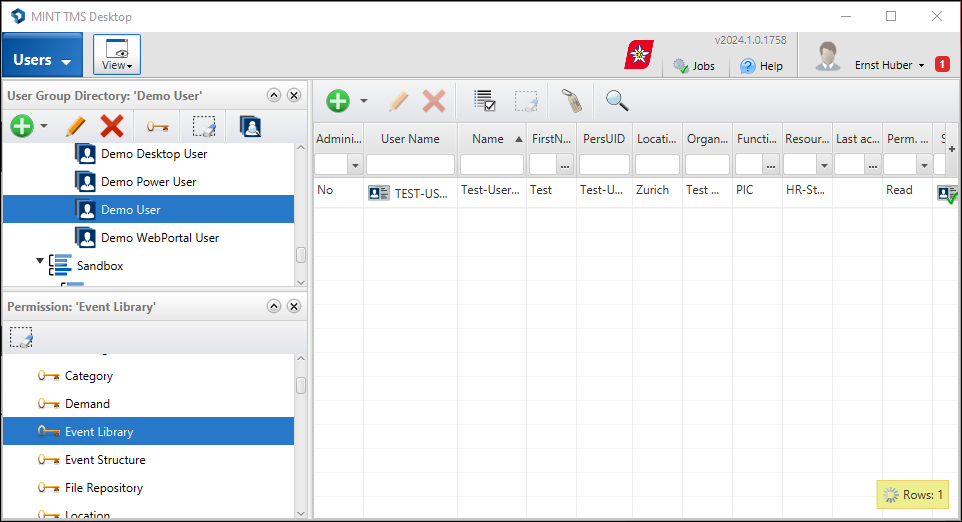Select the Event Library permission

[x=148, y=432]
